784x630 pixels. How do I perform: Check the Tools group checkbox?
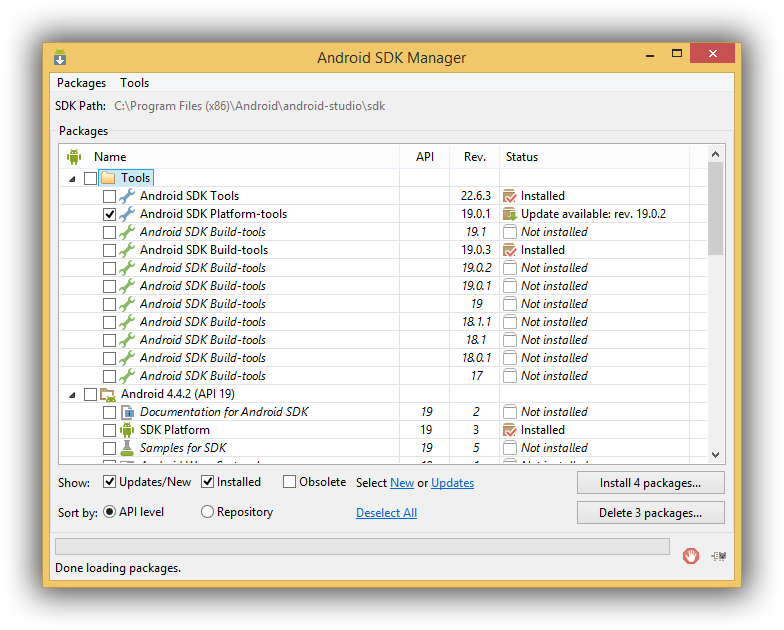(90, 178)
